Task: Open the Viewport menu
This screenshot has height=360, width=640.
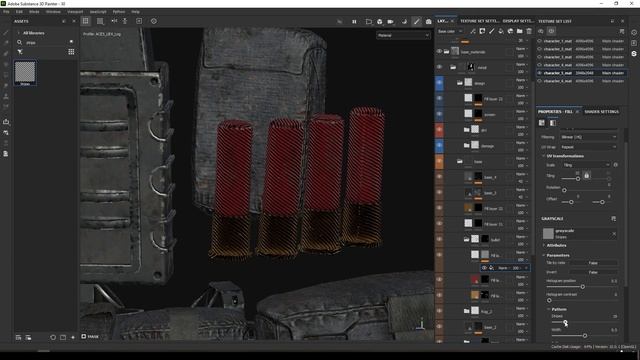Action: point(75,12)
